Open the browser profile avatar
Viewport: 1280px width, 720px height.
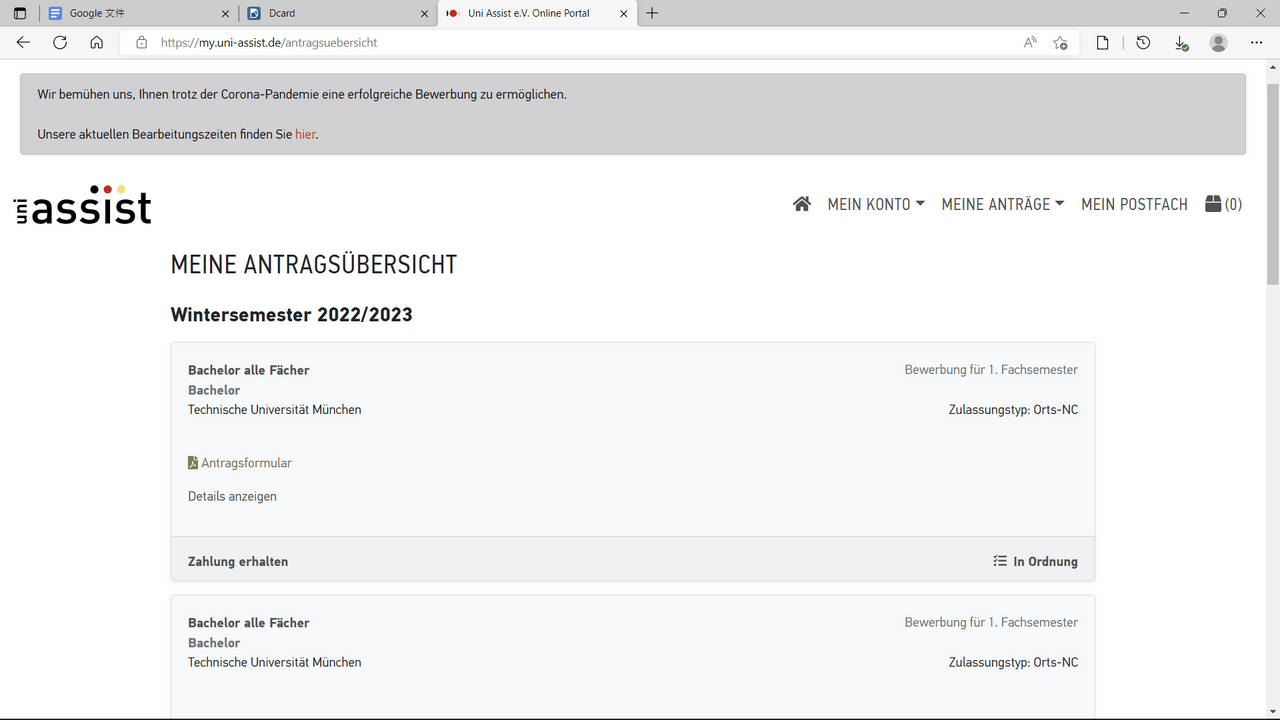tap(1218, 42)
